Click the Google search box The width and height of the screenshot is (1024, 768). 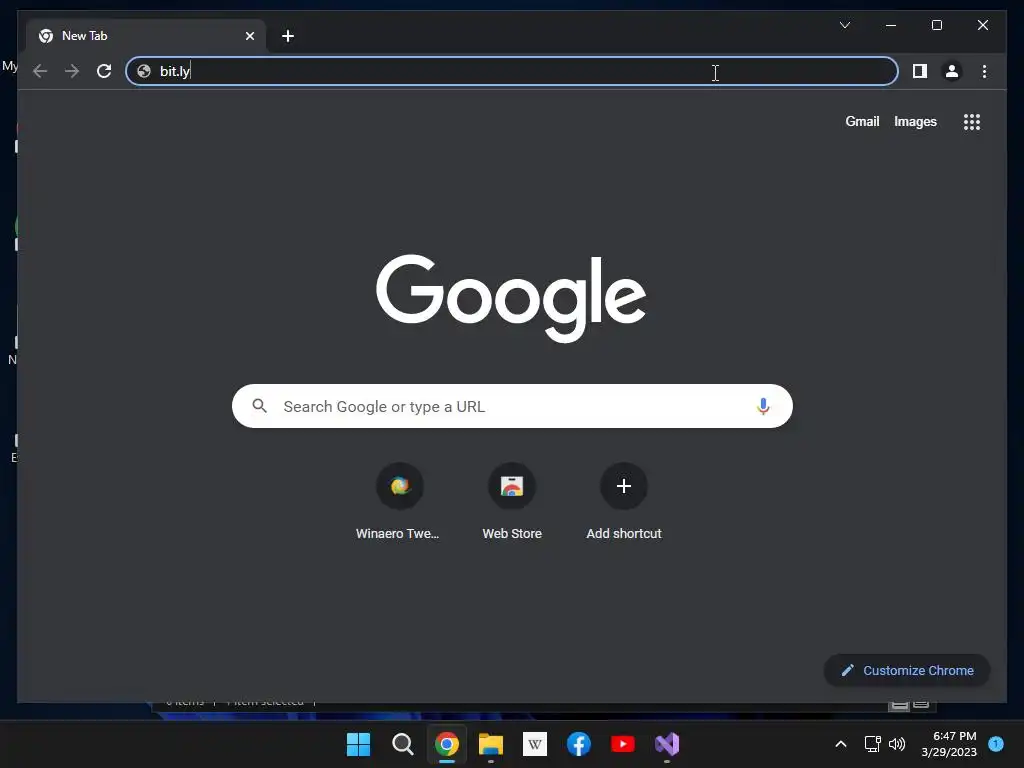(x=512, y=406)
